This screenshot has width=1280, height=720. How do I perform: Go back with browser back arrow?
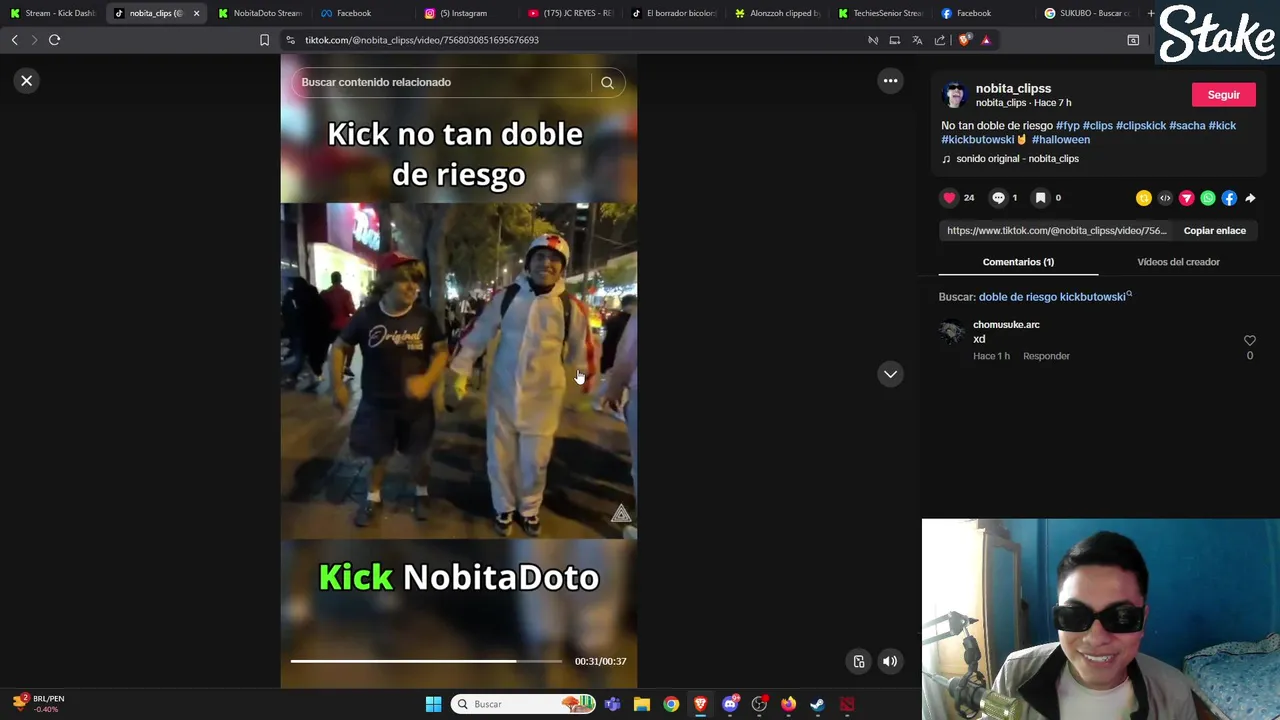click(x=15, y=40)
